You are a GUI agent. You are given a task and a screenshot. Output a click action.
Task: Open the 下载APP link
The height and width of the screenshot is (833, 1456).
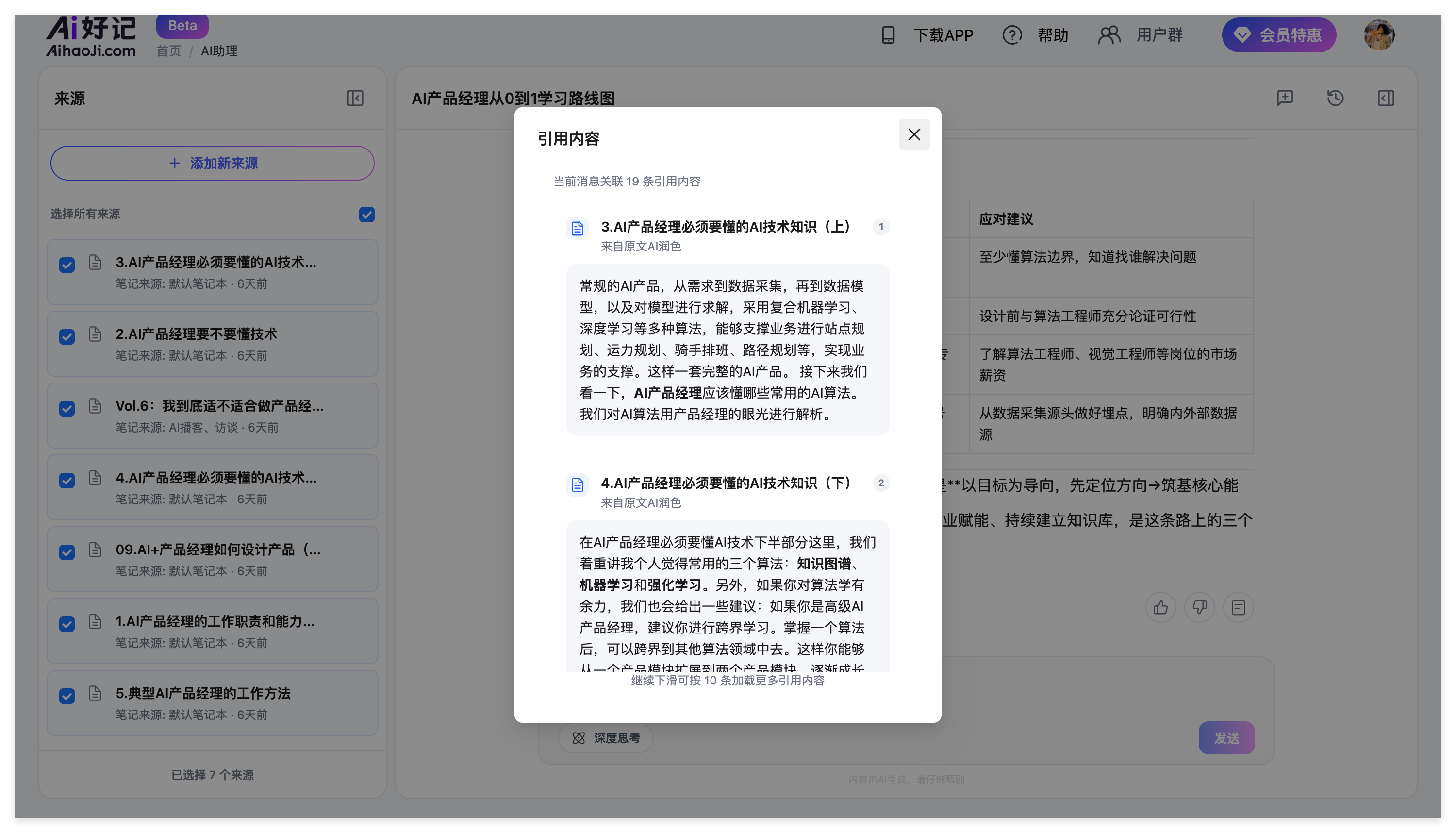point(943,35)
